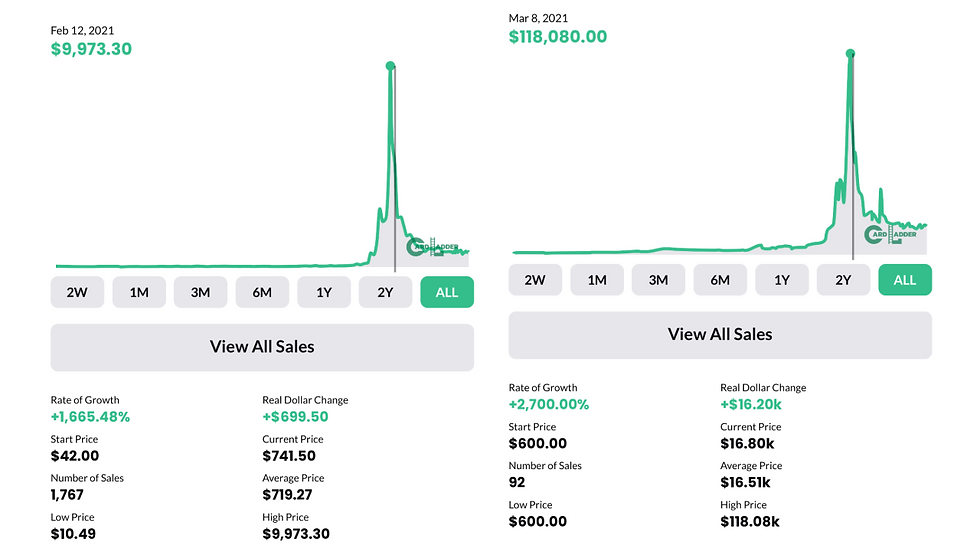Select the 6M range in left chart
Screen dimensions: 980x551
pyautogui.click(x=262, y=292)
